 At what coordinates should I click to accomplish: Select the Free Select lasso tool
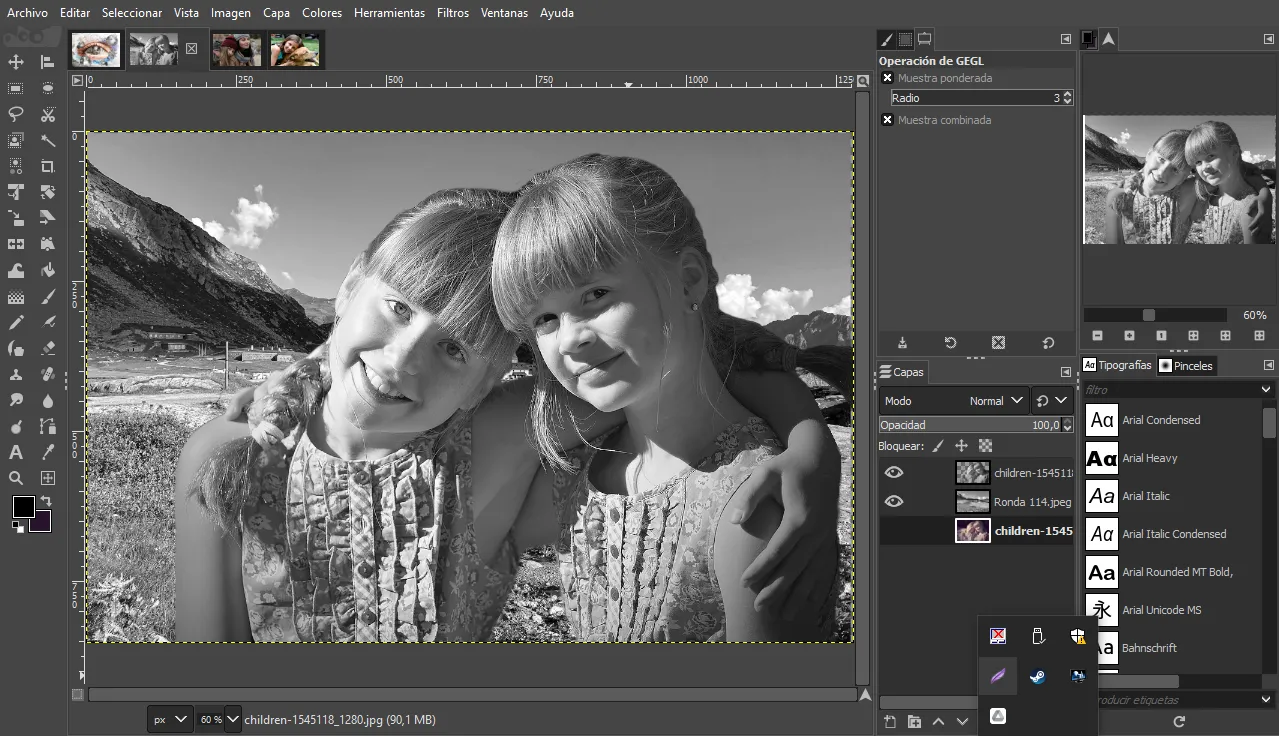[16, 114]
